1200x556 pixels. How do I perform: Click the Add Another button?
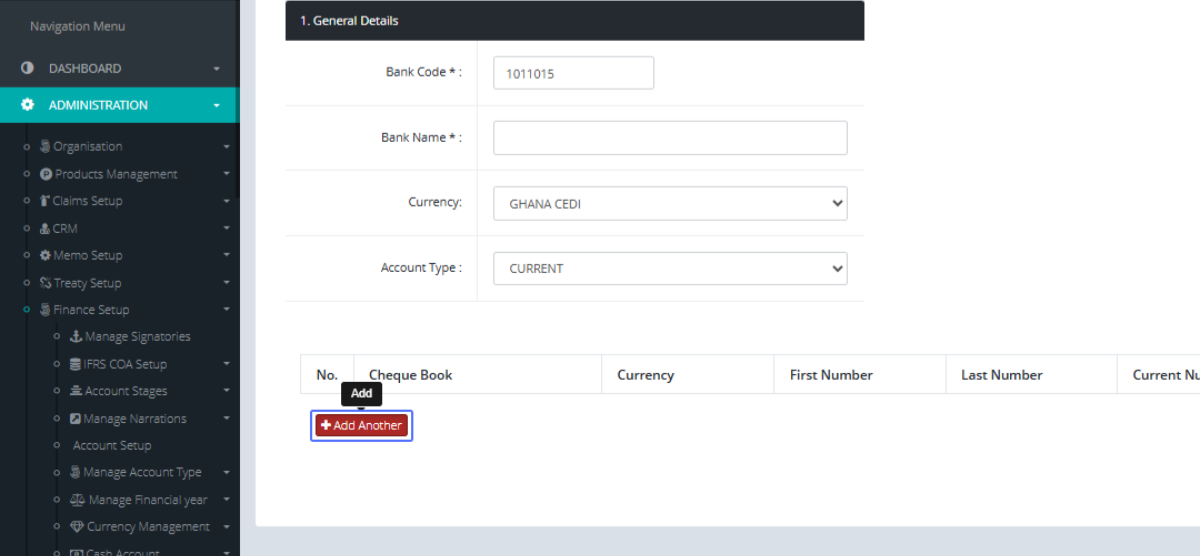361,426
